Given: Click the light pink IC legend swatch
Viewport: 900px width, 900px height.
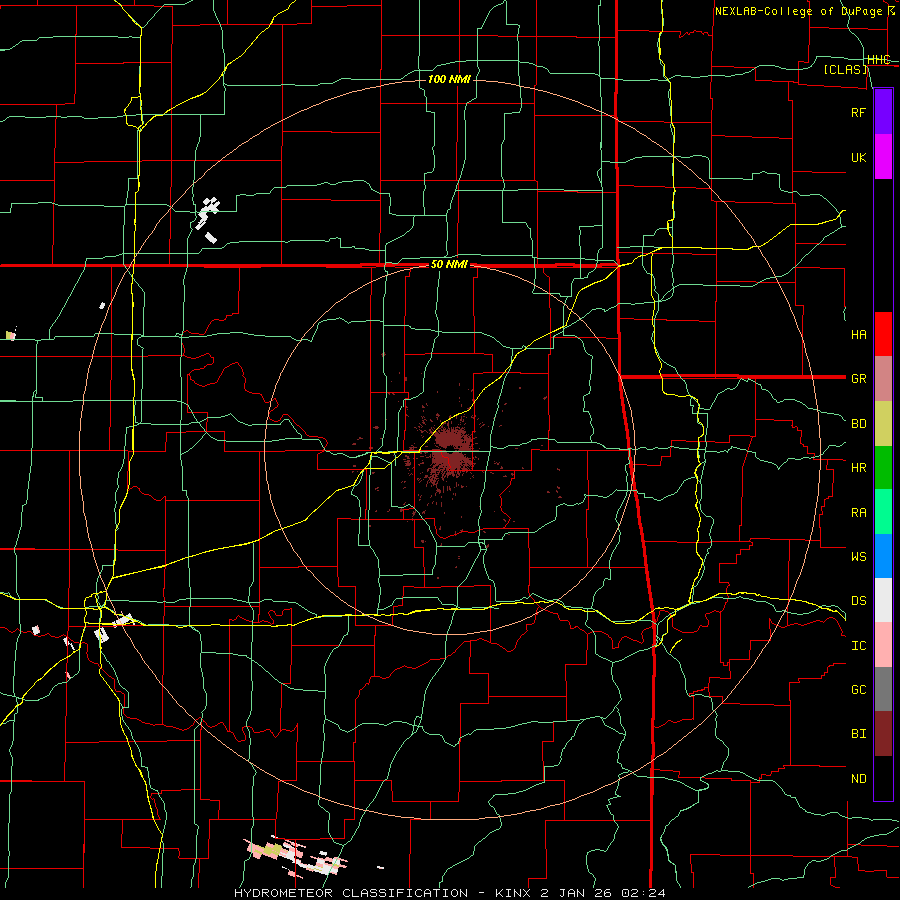Looking at the screenshot, I should click(883, 645).
